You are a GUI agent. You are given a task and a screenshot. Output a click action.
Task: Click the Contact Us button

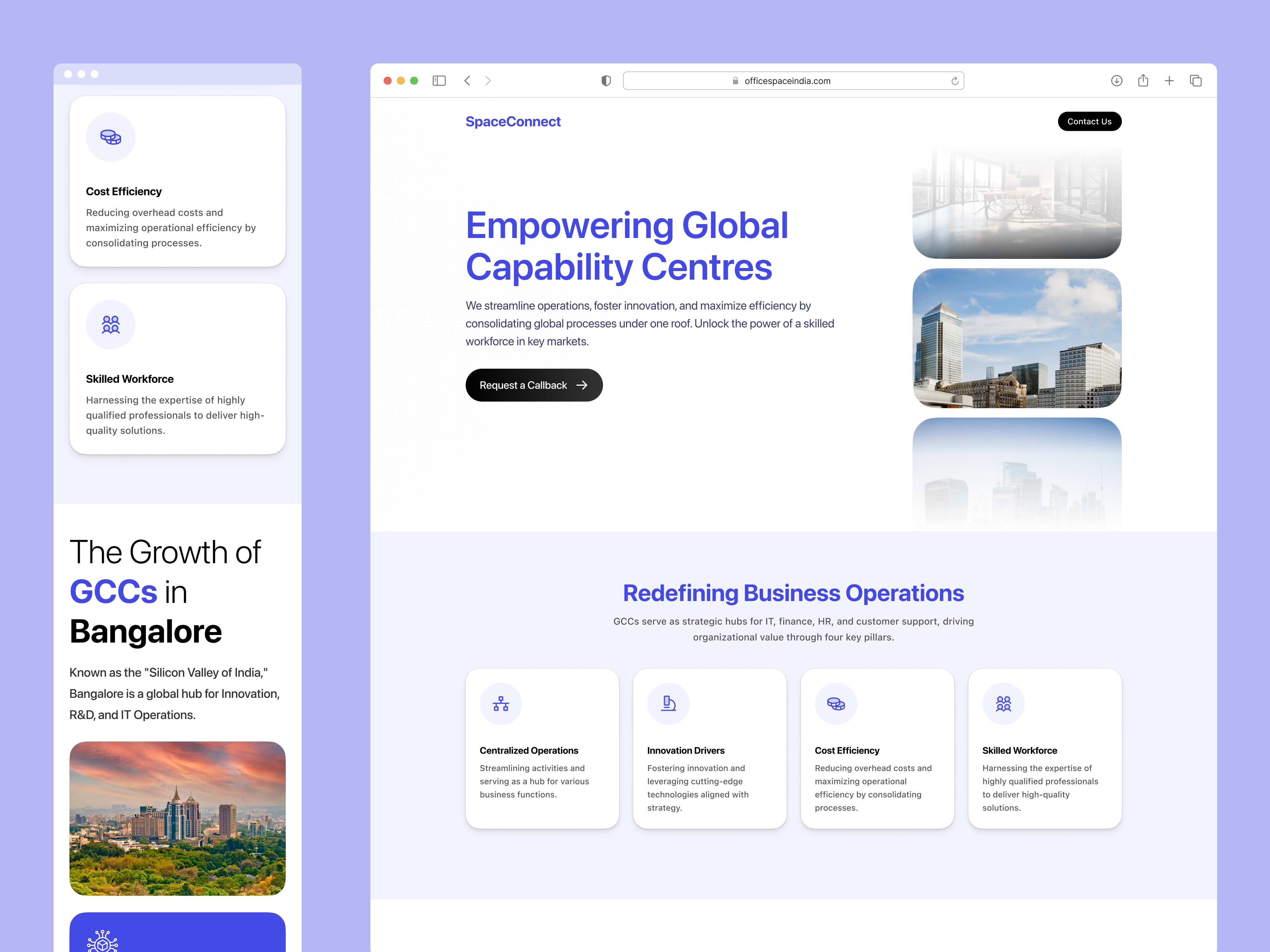point(1089,121)
